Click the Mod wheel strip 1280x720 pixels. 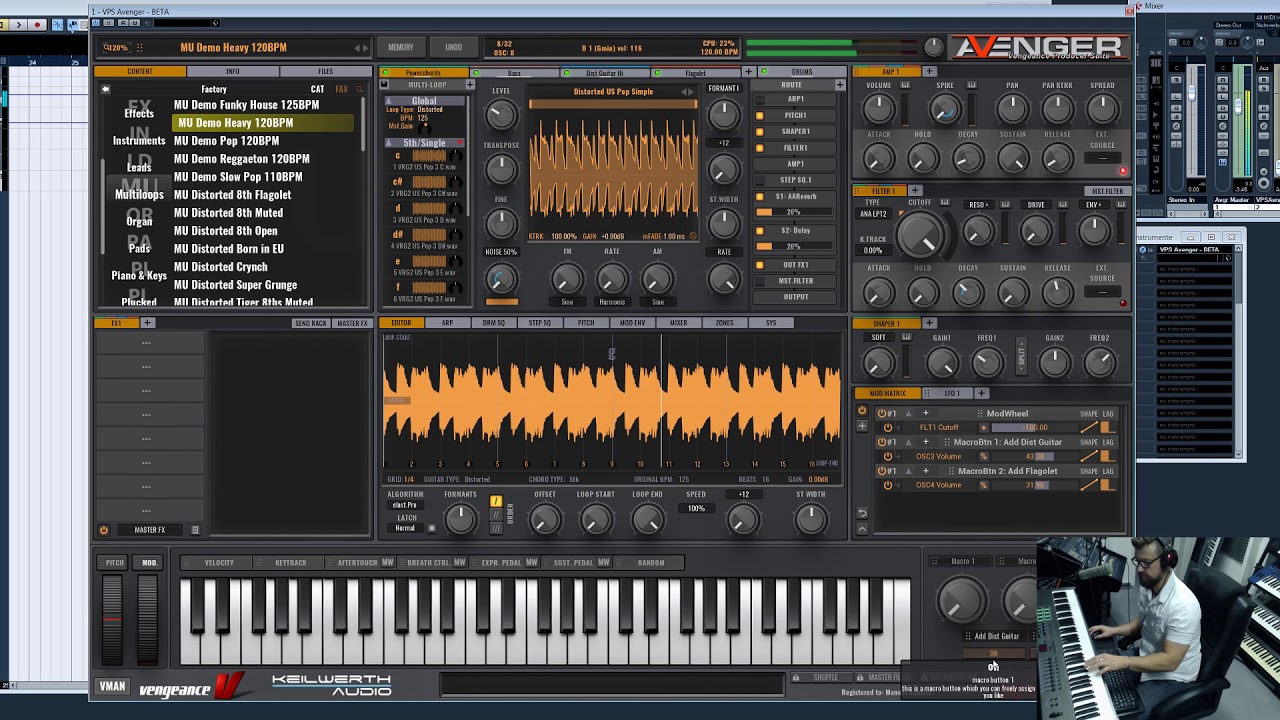pos(147,620)
